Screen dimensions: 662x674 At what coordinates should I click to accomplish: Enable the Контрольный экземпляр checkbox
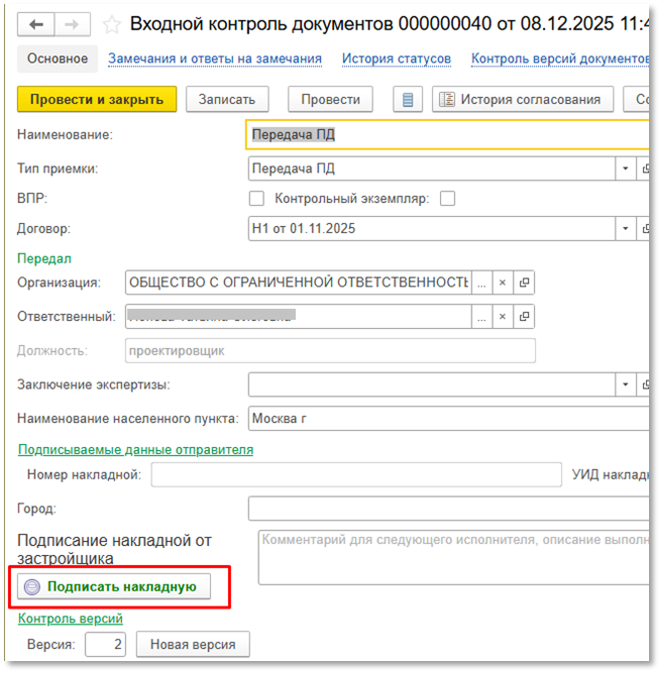[x=447, y=198]
